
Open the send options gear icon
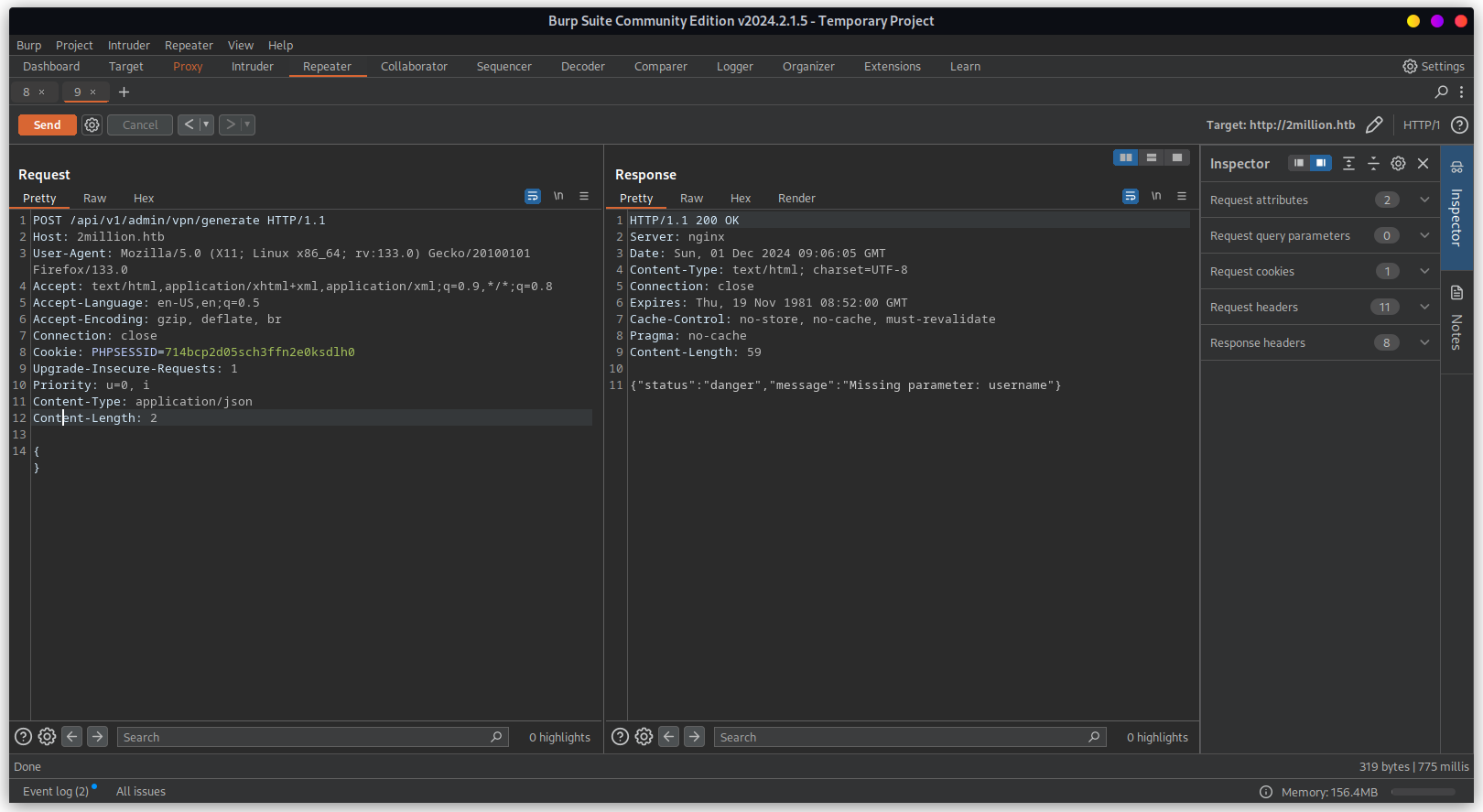coord(92,125)
